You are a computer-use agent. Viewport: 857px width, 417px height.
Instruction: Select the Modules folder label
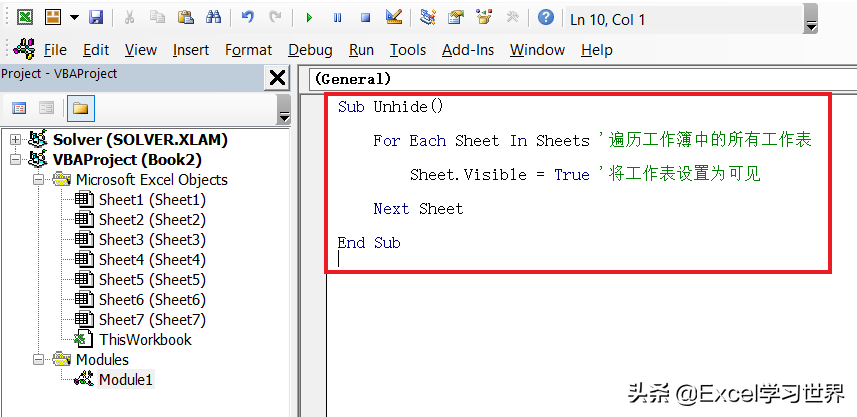(x=102, y=360)
